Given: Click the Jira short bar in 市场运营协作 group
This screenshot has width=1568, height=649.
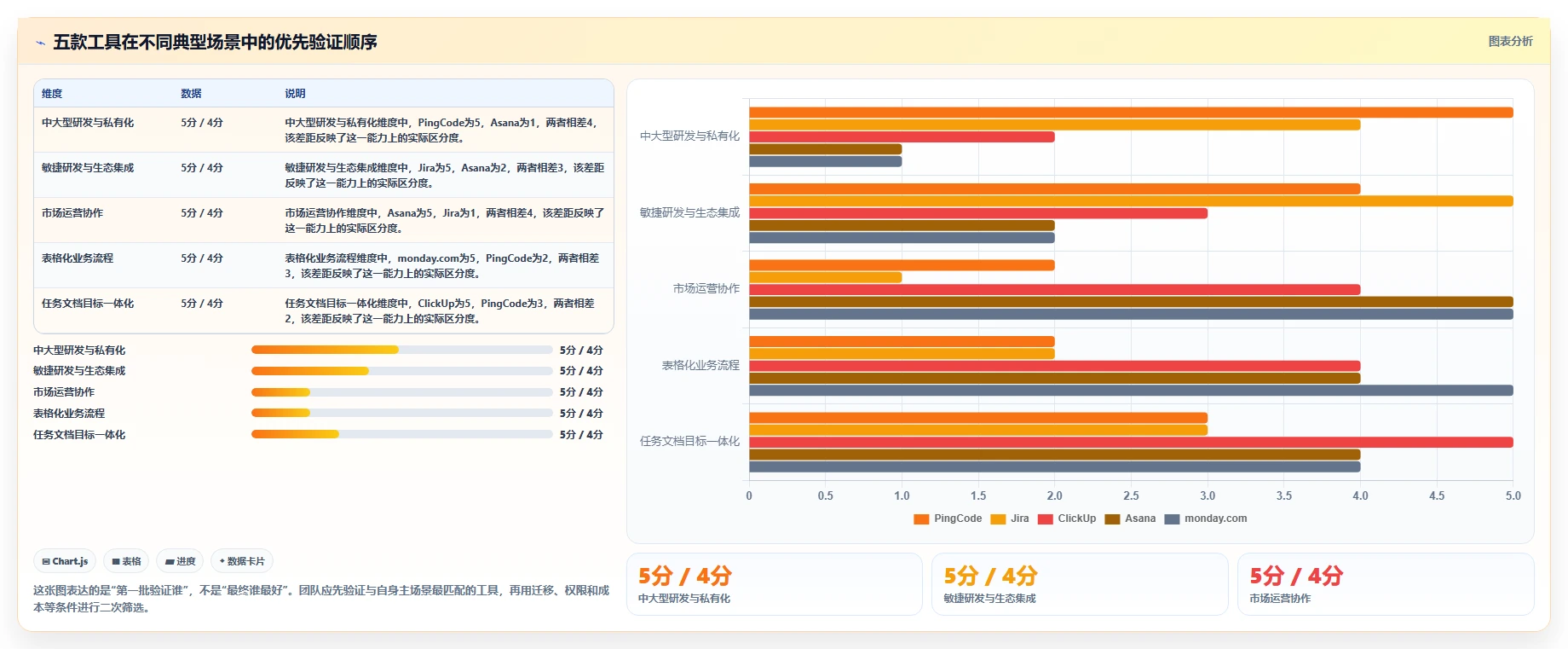Looking at the screenshot, I should point(825,277).
